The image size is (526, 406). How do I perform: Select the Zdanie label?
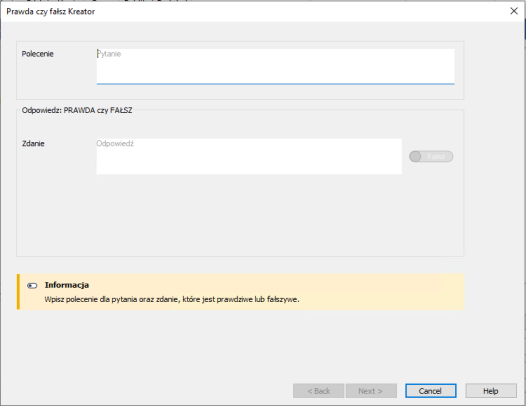pos(33,144)
